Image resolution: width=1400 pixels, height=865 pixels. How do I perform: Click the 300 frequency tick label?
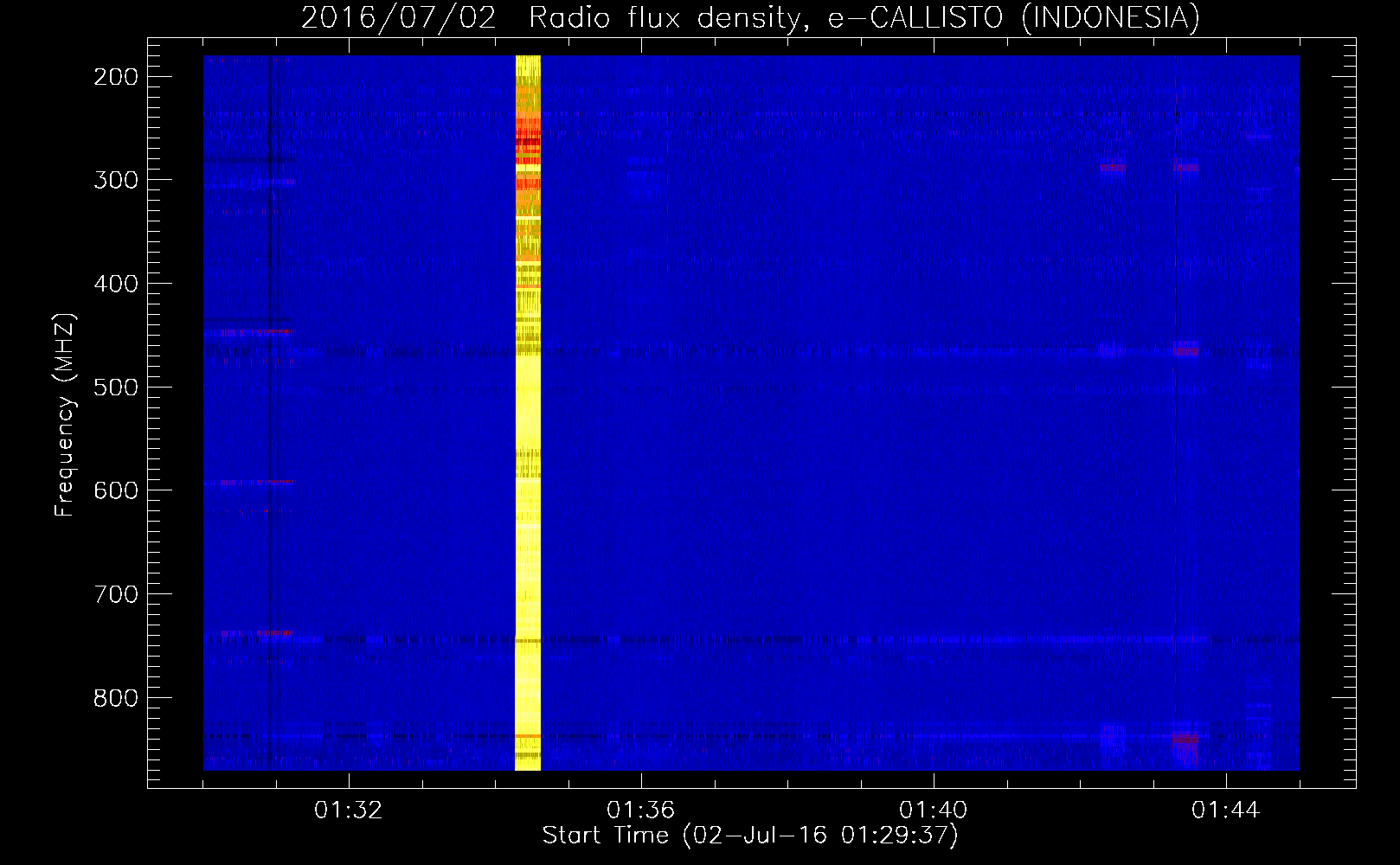pos(116,180)
